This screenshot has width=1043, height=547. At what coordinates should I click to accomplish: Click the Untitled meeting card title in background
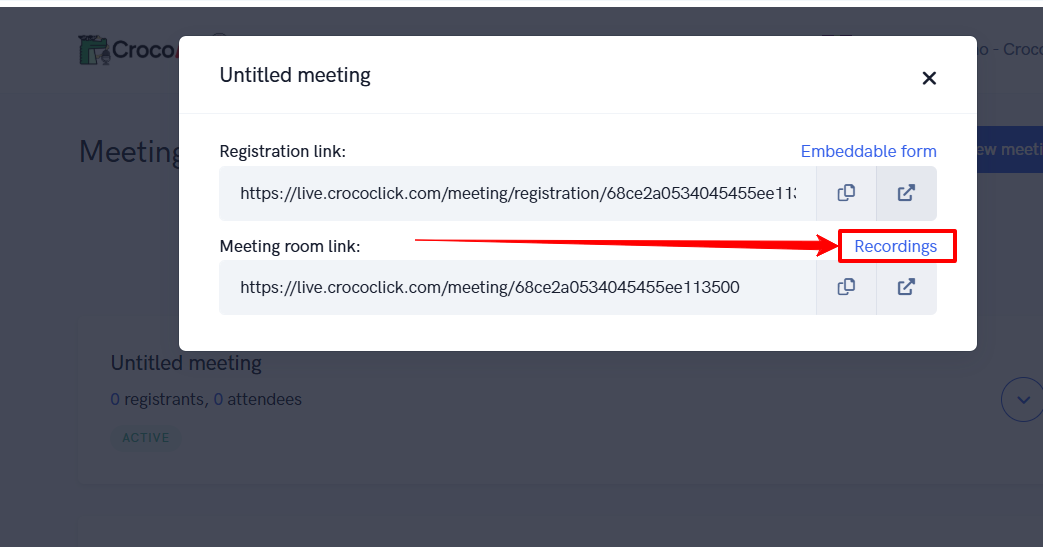click(186, 363)
